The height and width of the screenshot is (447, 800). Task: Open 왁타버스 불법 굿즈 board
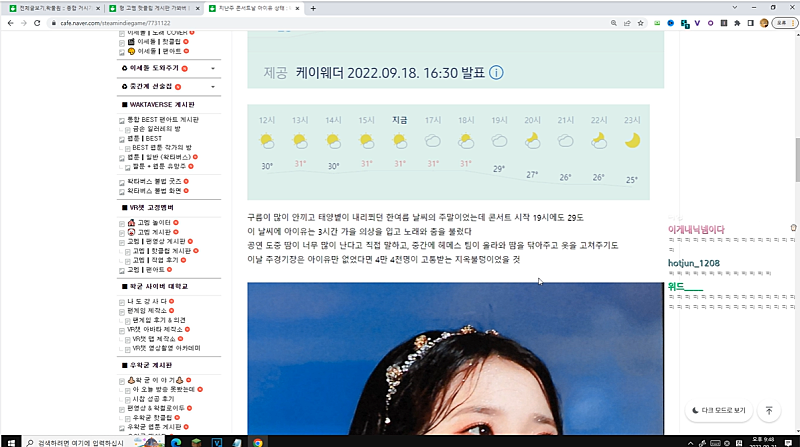coord(154,181)
